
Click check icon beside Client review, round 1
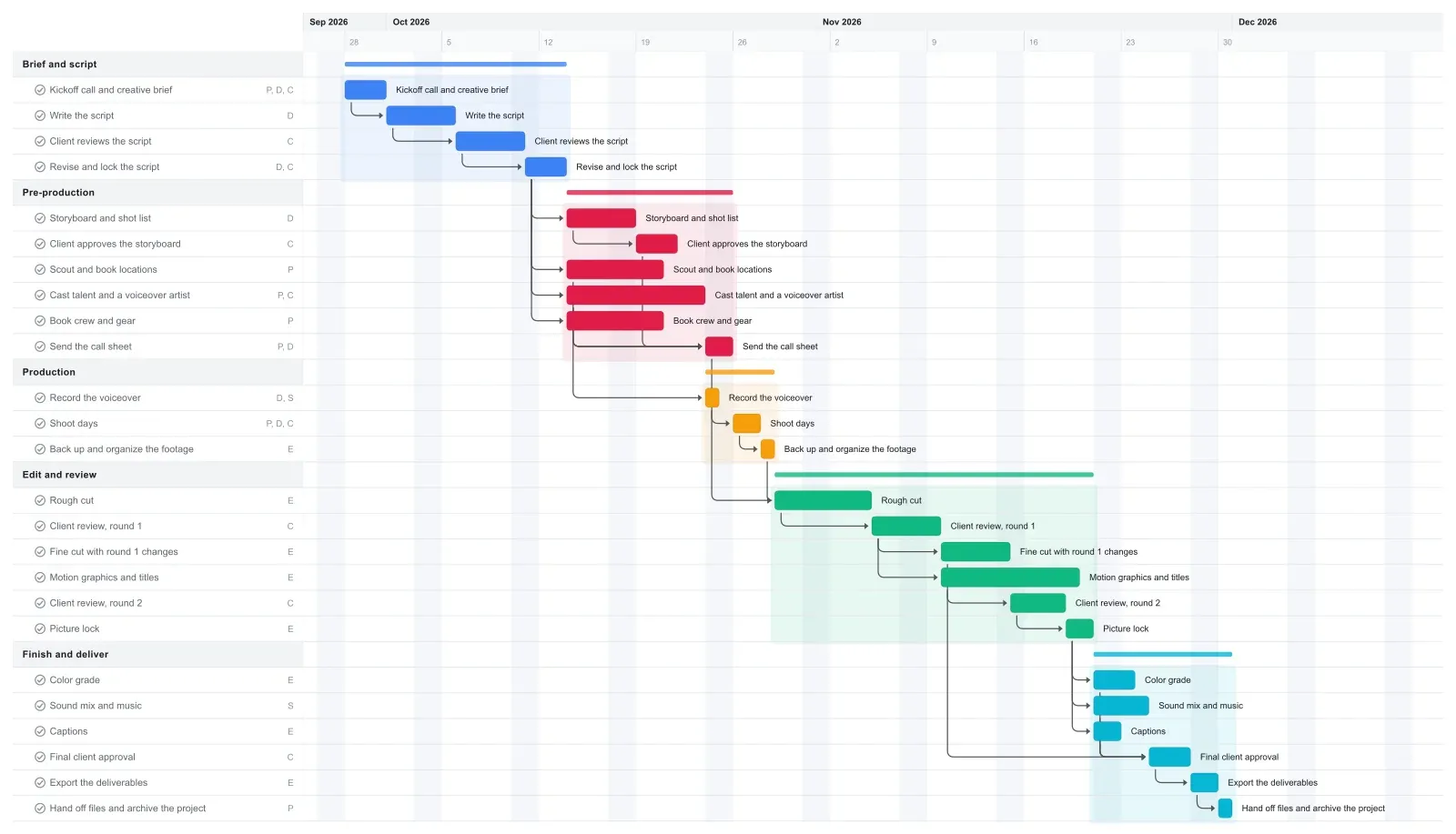[40, 526]
